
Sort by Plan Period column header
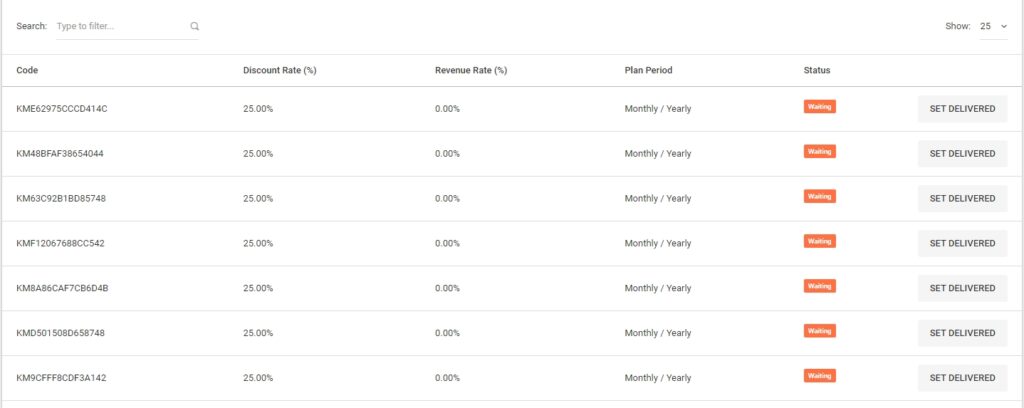click(x=648, y=70)
